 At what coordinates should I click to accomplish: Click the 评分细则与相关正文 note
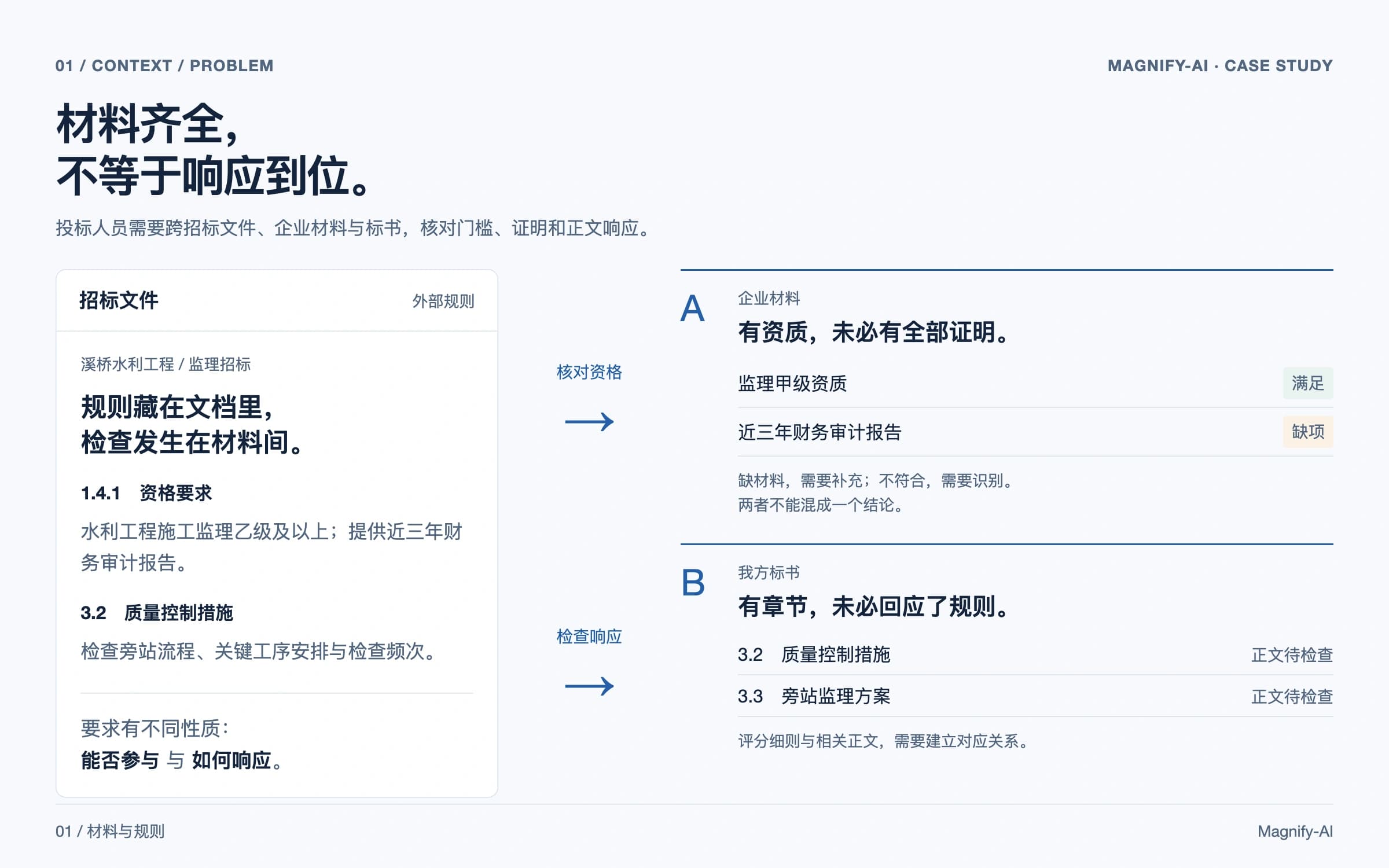(x=883, y=741)
